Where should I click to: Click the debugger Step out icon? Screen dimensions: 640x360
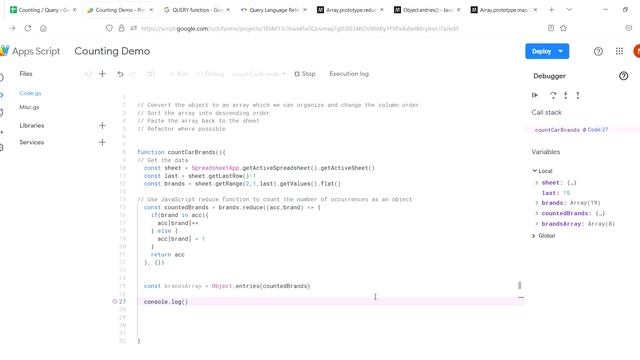[x=578, y=95]
